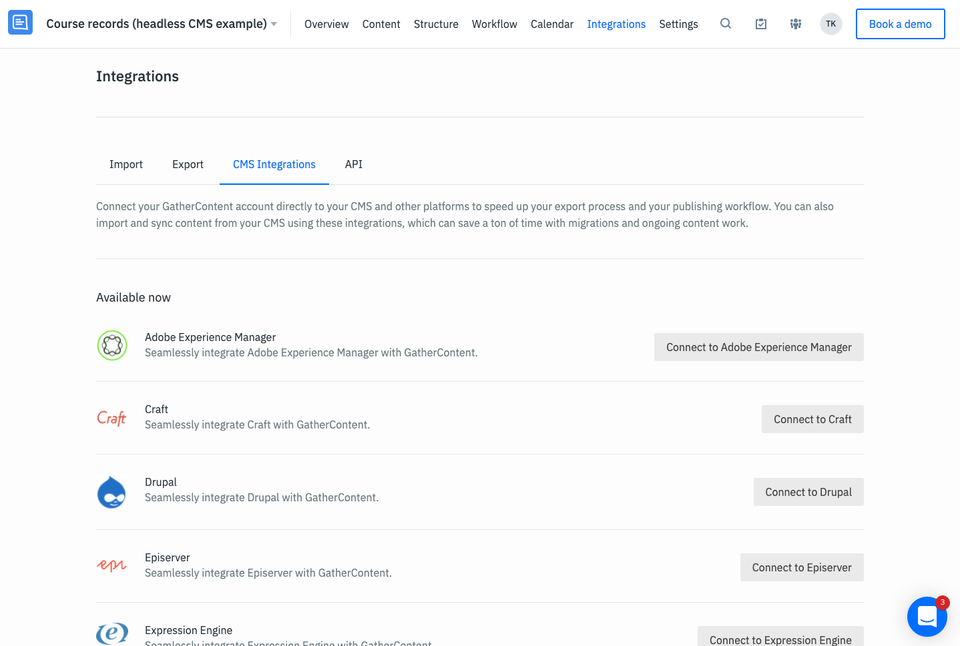Viewport: 960px width, 646px height.
Task: Open the Content menu item
Action: (381, 24)
